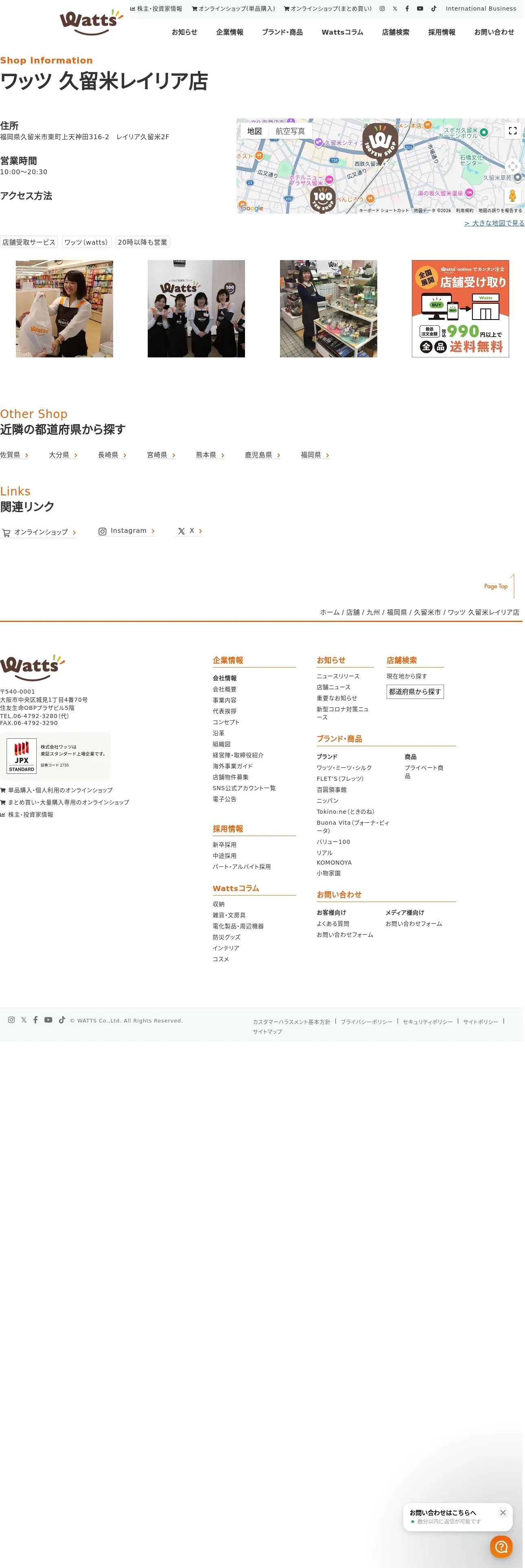525x1568 pixels.
Task: Open staff holding bag photo thumbnail
Action: tap(64, 309)
